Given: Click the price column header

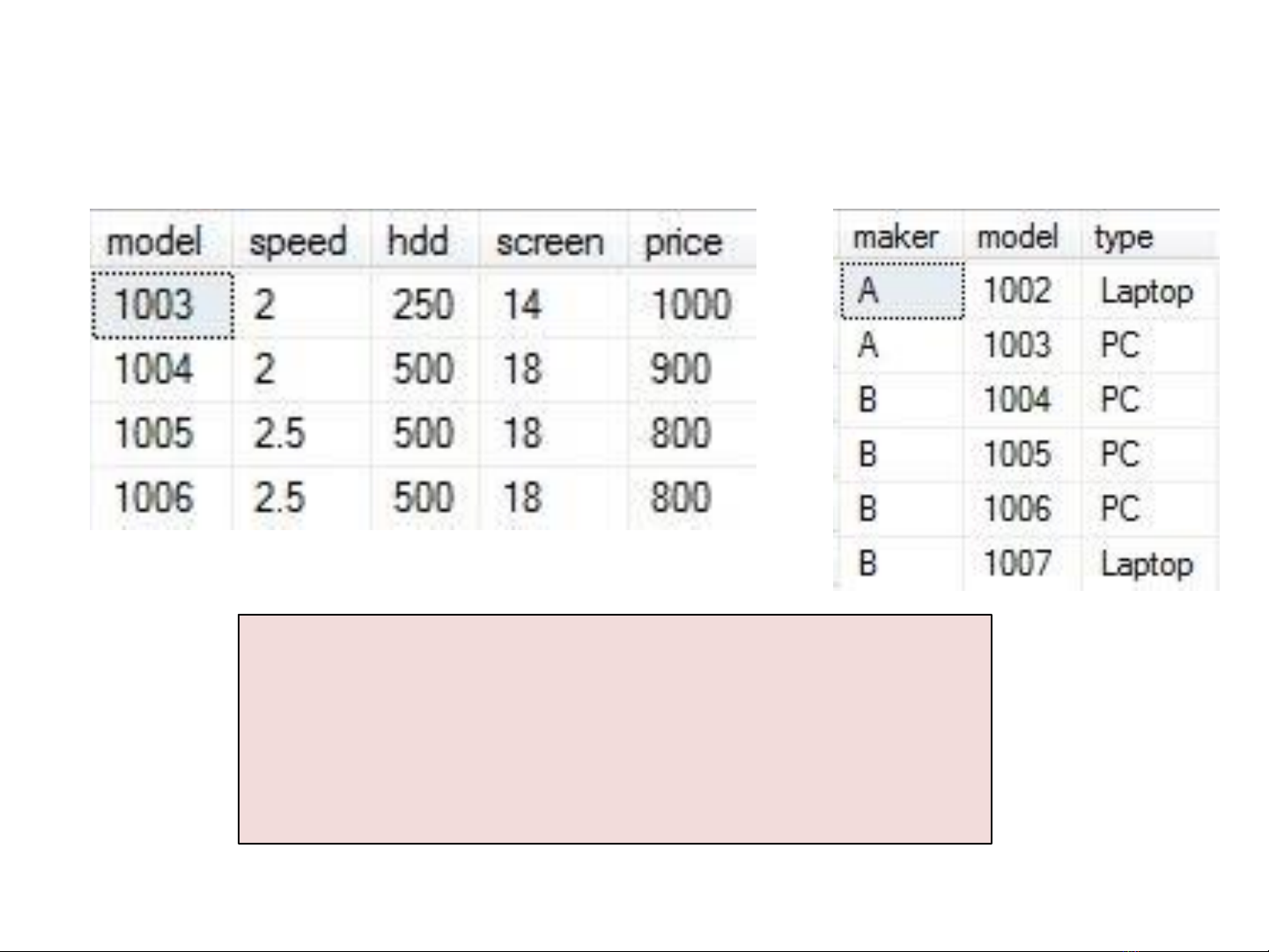Looking at the screenshot, I should point(683,241).
